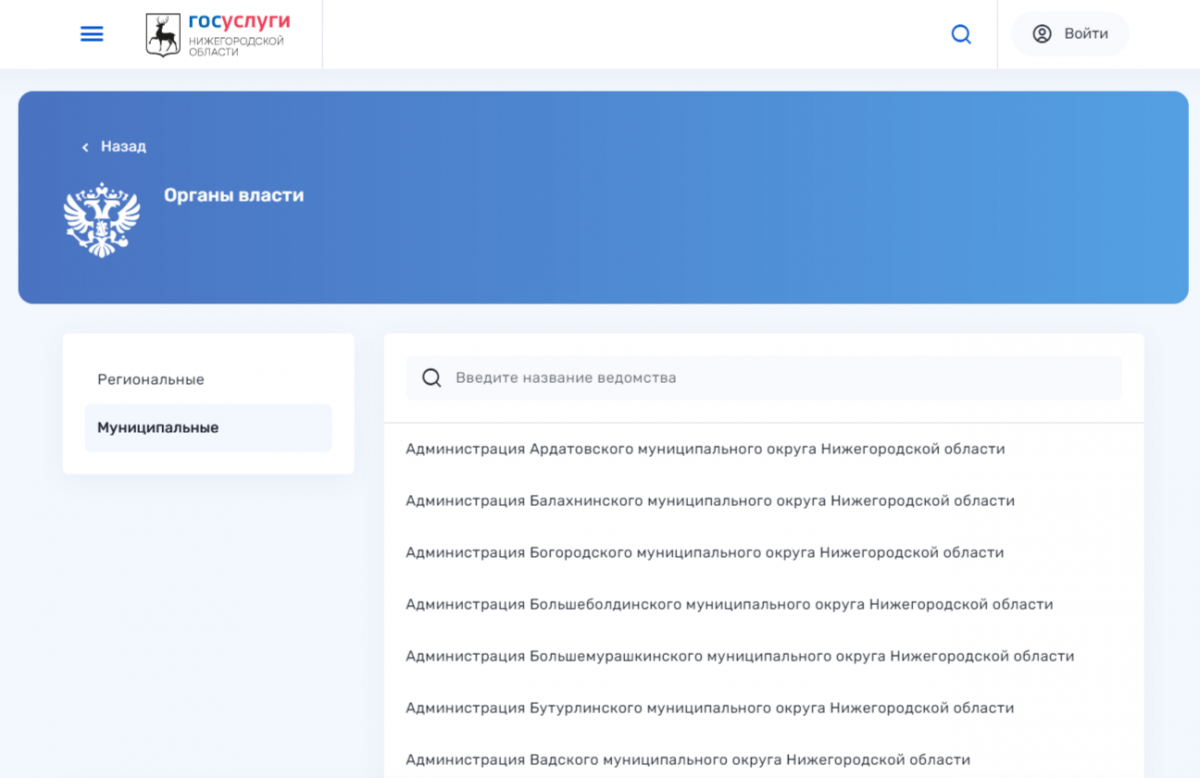1200x778 pixels.
Task: Select Администрация Богородского муниципального округа
Action: click(704, 552)
